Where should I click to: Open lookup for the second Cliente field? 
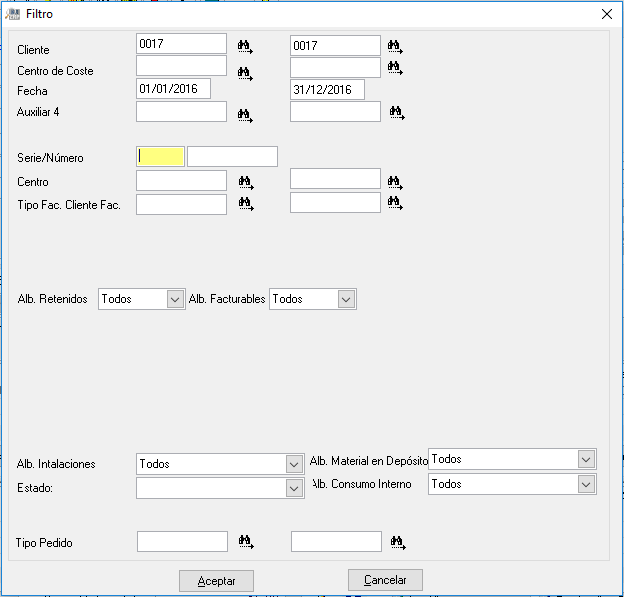(x=395, y=47)
